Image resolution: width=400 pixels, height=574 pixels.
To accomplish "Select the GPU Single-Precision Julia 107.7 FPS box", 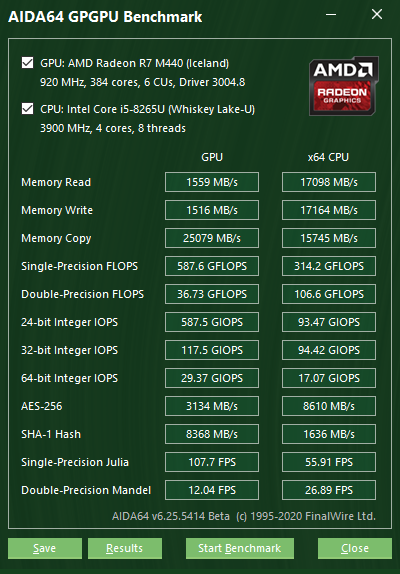I will pyautogui.click(x=212, y=462).
